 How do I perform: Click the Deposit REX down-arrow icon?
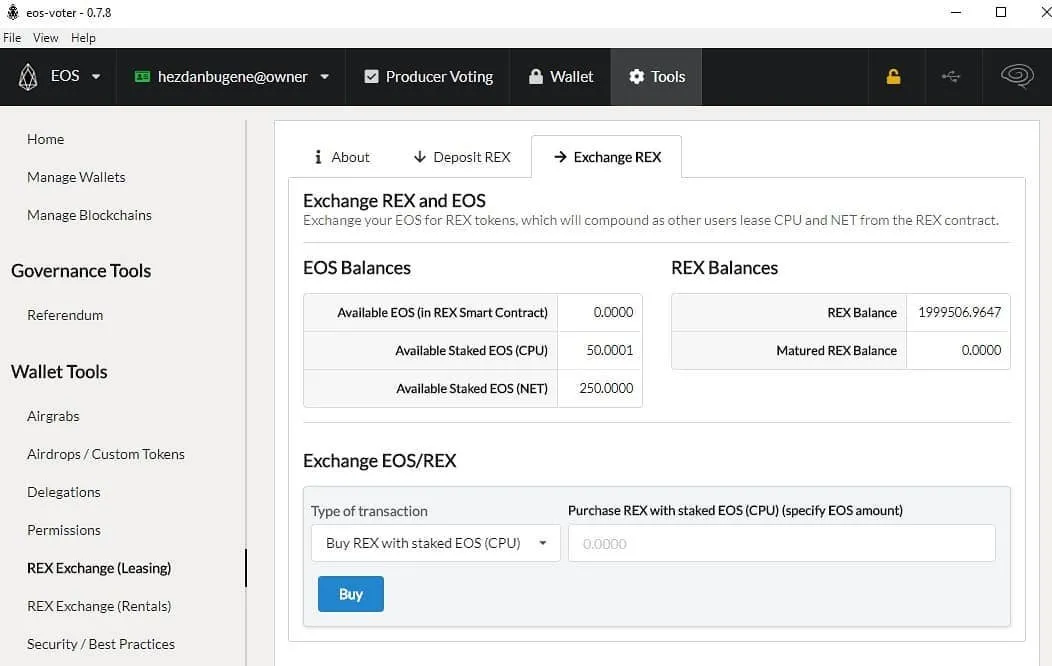point(419,157)
